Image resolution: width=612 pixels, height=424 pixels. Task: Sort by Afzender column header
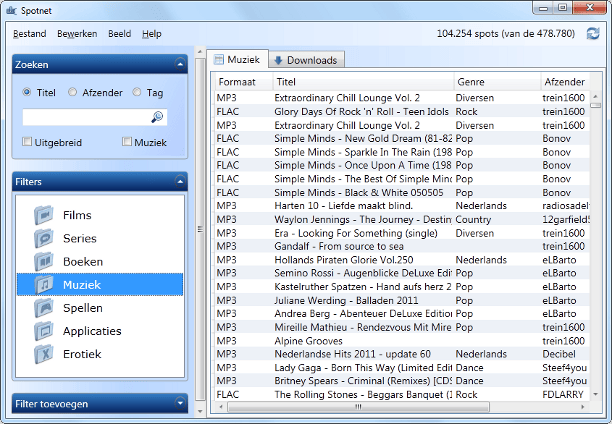tap(566, 82)
